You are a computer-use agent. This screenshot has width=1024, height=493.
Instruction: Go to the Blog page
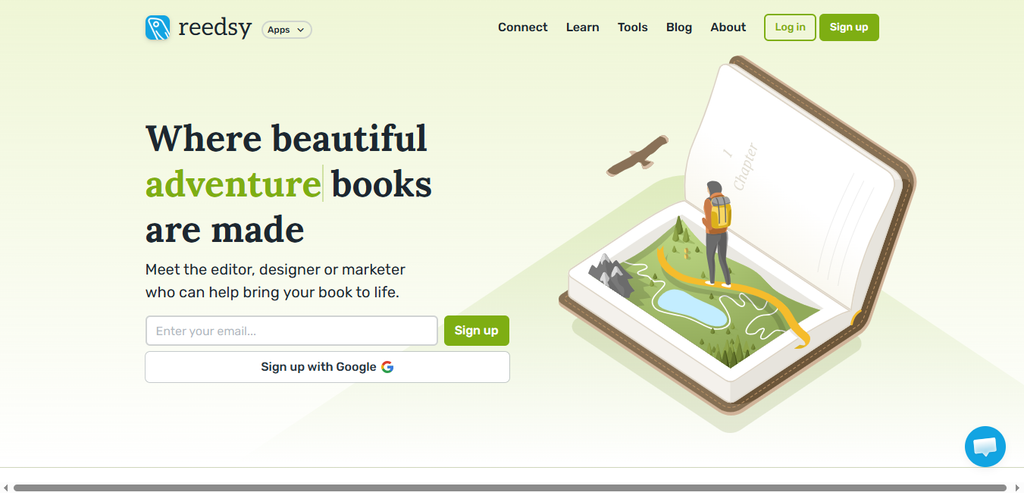pos(679,27)
